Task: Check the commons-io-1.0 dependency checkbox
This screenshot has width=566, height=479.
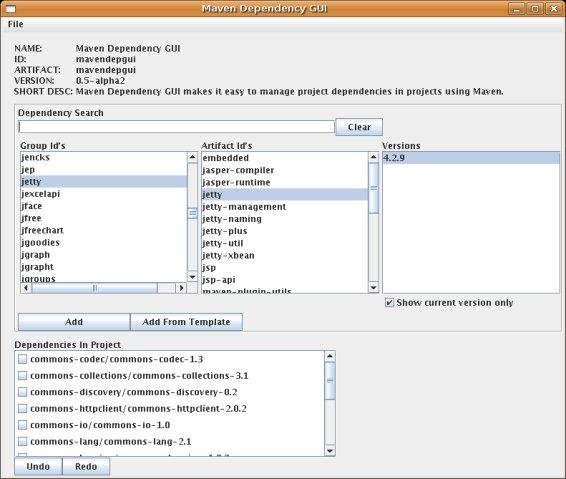Action: 22,425
